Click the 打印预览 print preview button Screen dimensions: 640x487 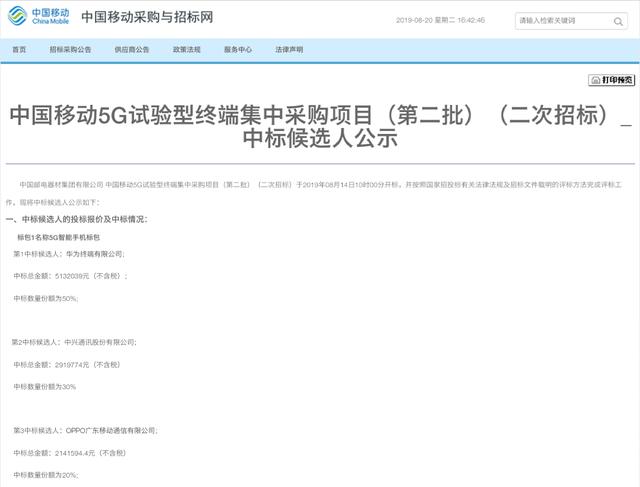611,80
